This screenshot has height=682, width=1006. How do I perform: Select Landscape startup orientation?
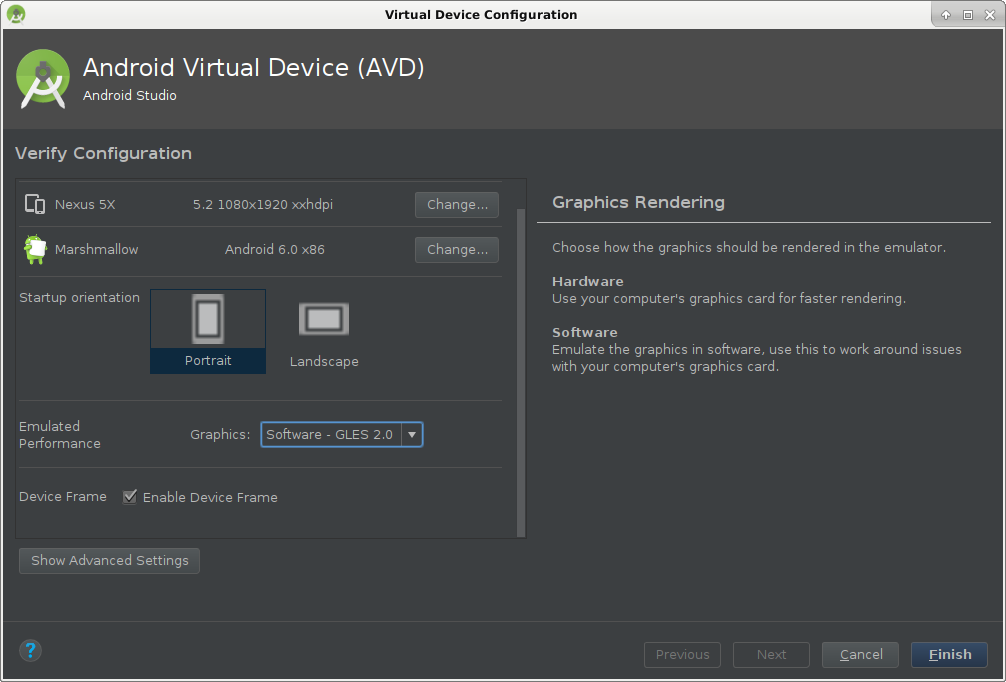[324, 331]
